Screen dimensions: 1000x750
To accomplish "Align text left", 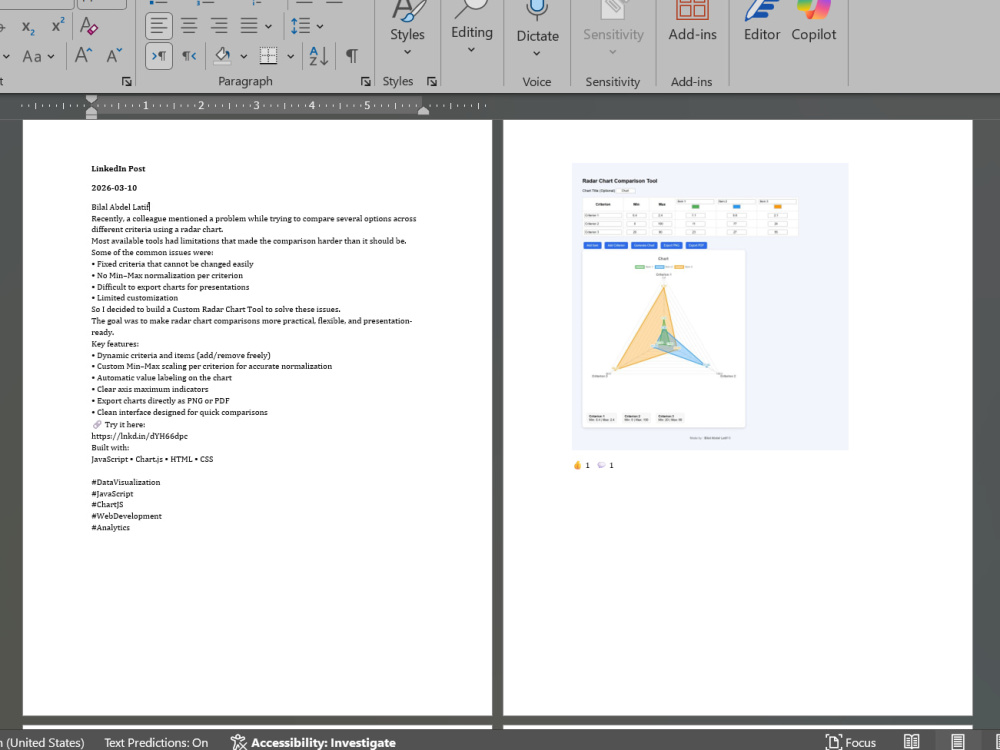I will coord(159,26).
